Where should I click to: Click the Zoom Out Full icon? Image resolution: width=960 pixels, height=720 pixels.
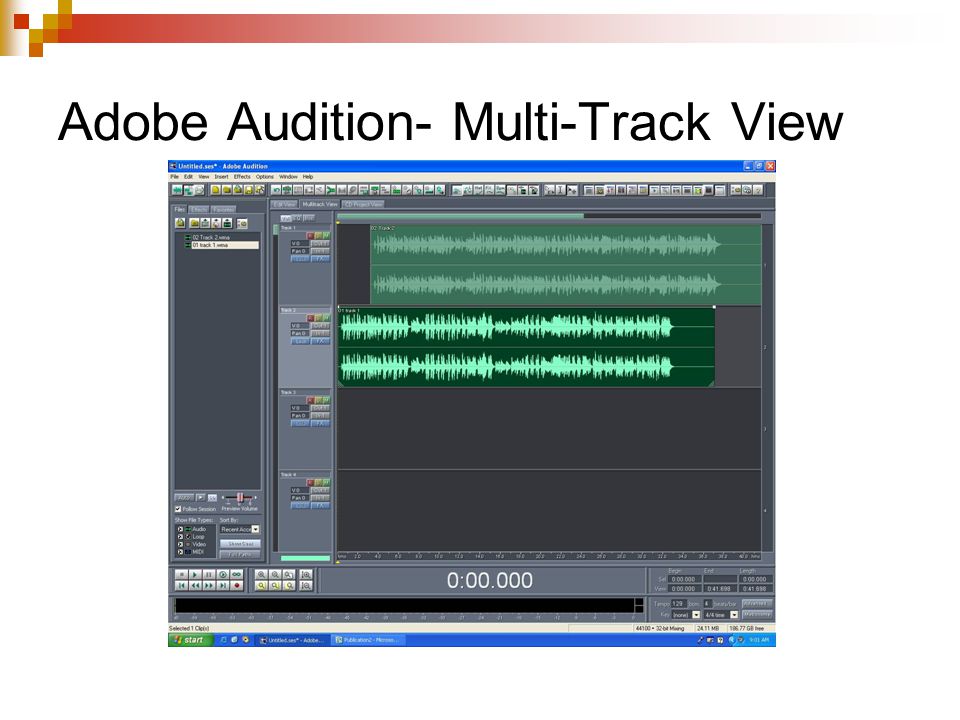pos(289,575)
